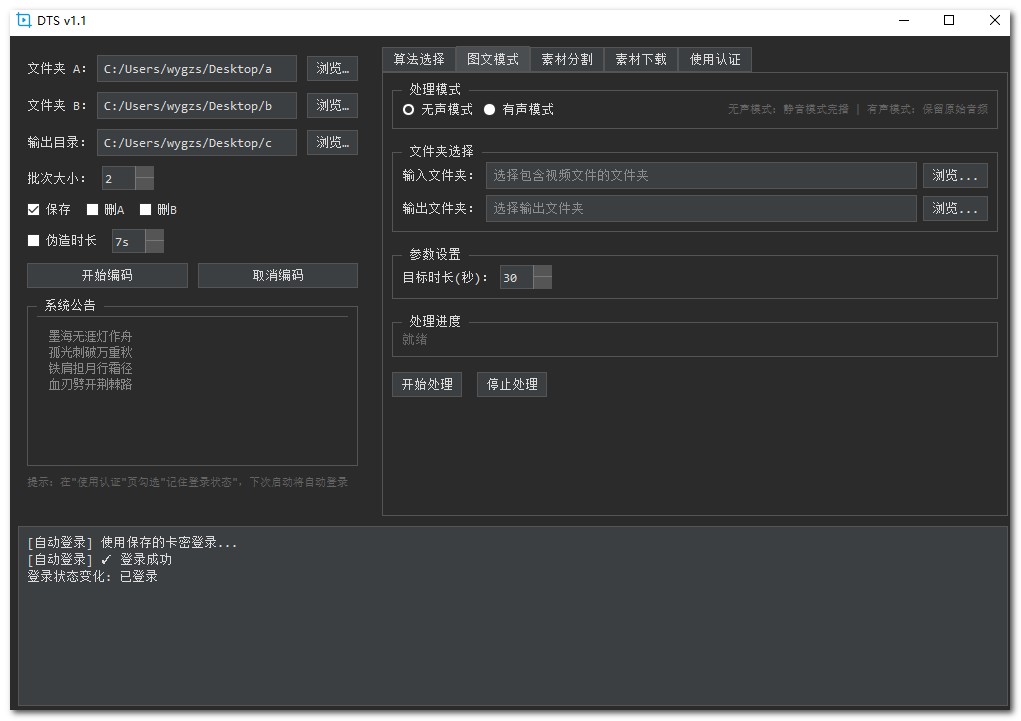Go to the 素材下载 tab
1021x721 pixels.
pyautogui.click(x=641, y=60)
